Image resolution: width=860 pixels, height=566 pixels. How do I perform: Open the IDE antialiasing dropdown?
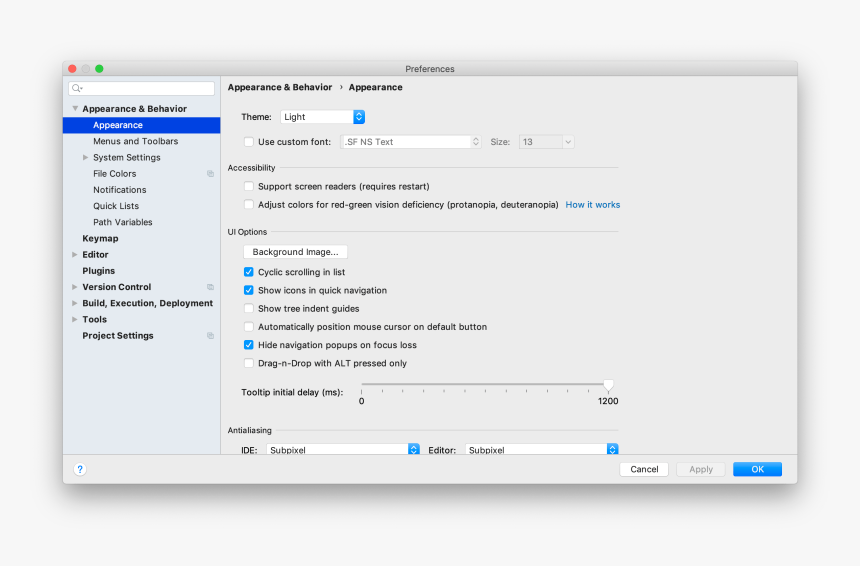(343, 449)
